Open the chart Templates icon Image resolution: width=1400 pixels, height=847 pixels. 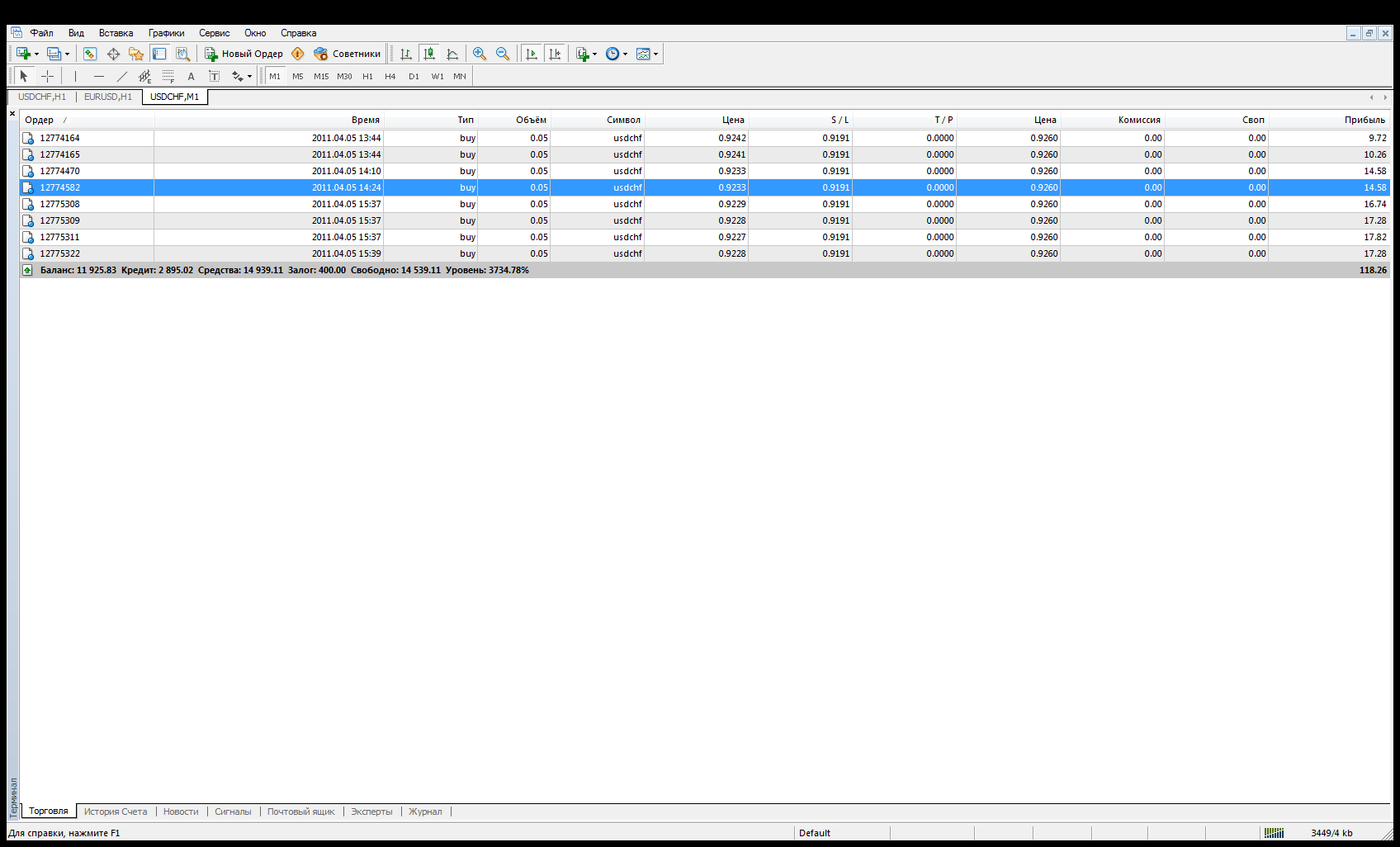643,54
